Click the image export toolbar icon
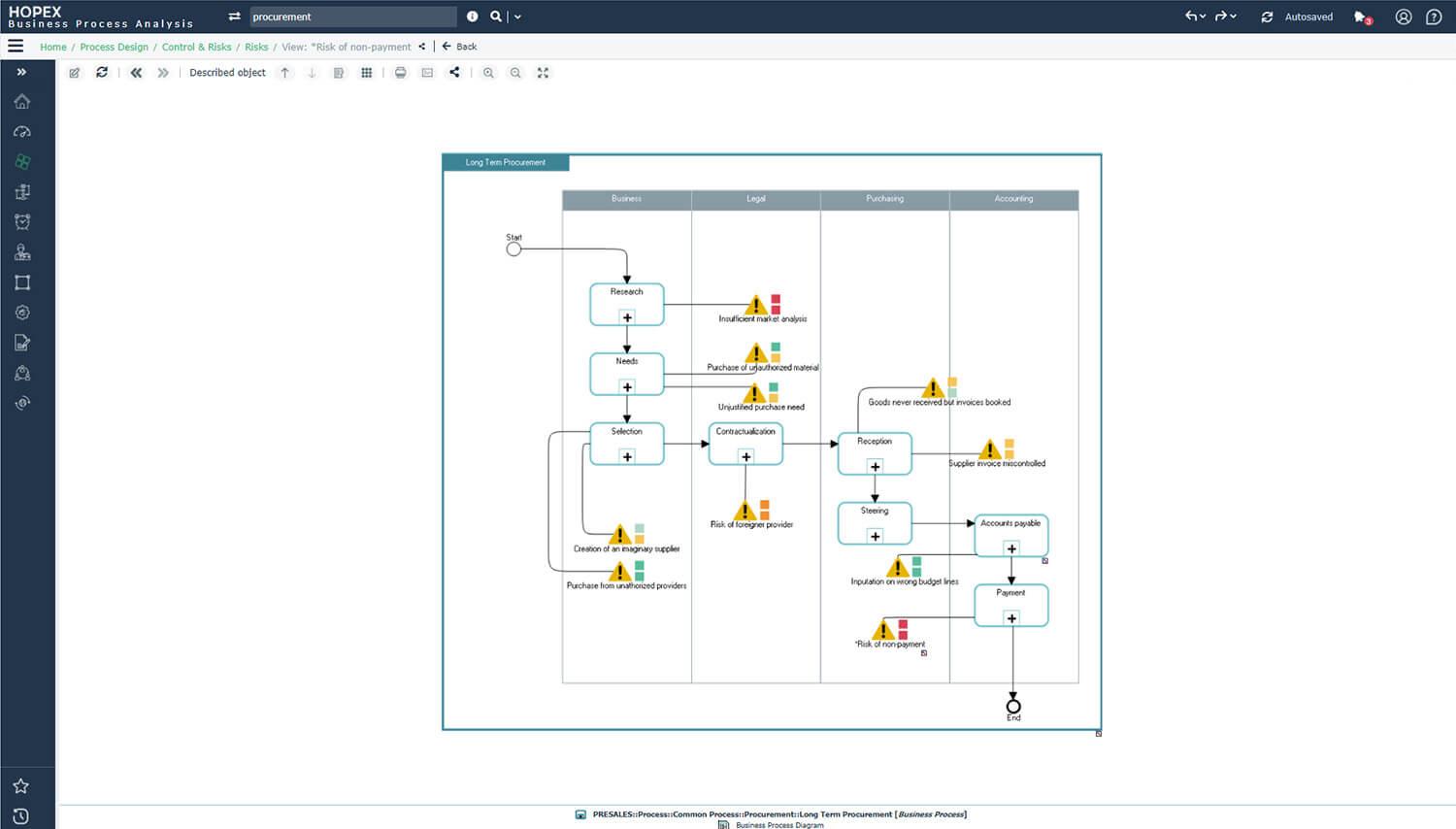 [427, 73]
